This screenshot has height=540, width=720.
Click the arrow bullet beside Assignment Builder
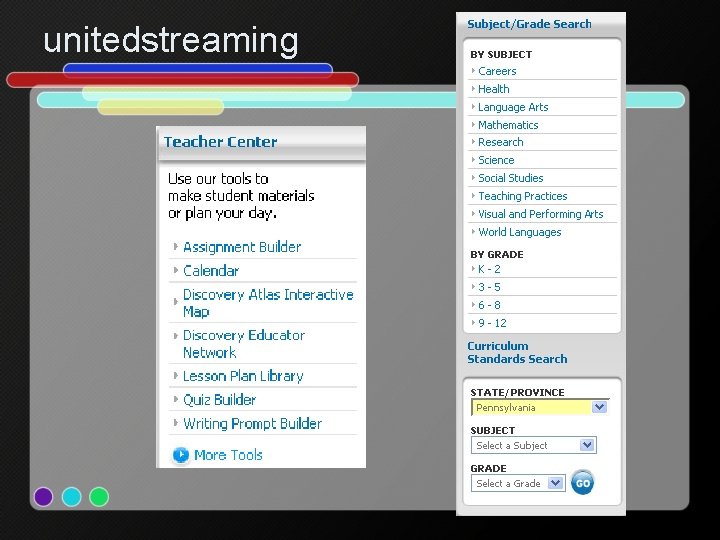pos(175,247)
